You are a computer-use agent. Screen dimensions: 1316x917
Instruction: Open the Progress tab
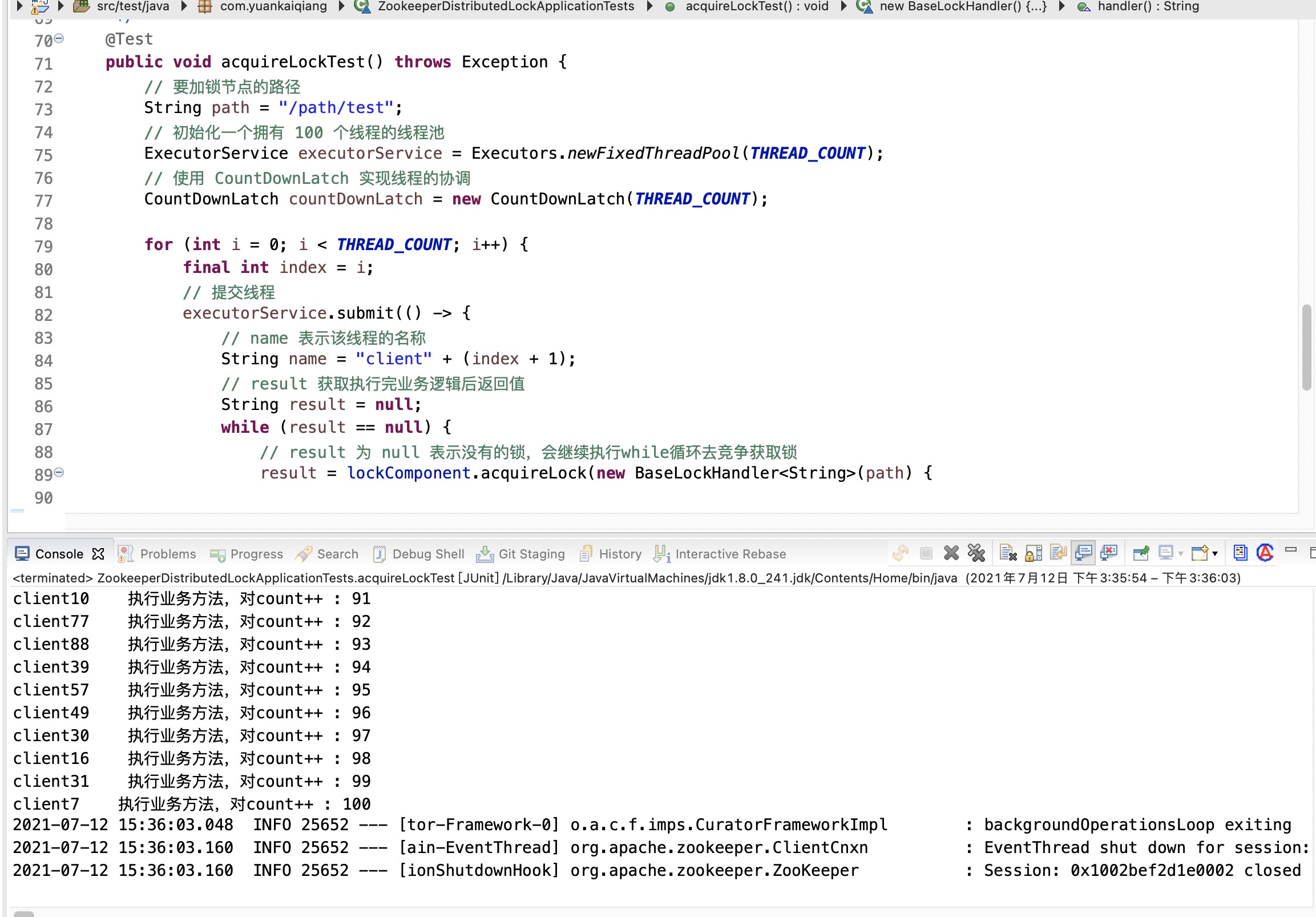pos(247,554)
